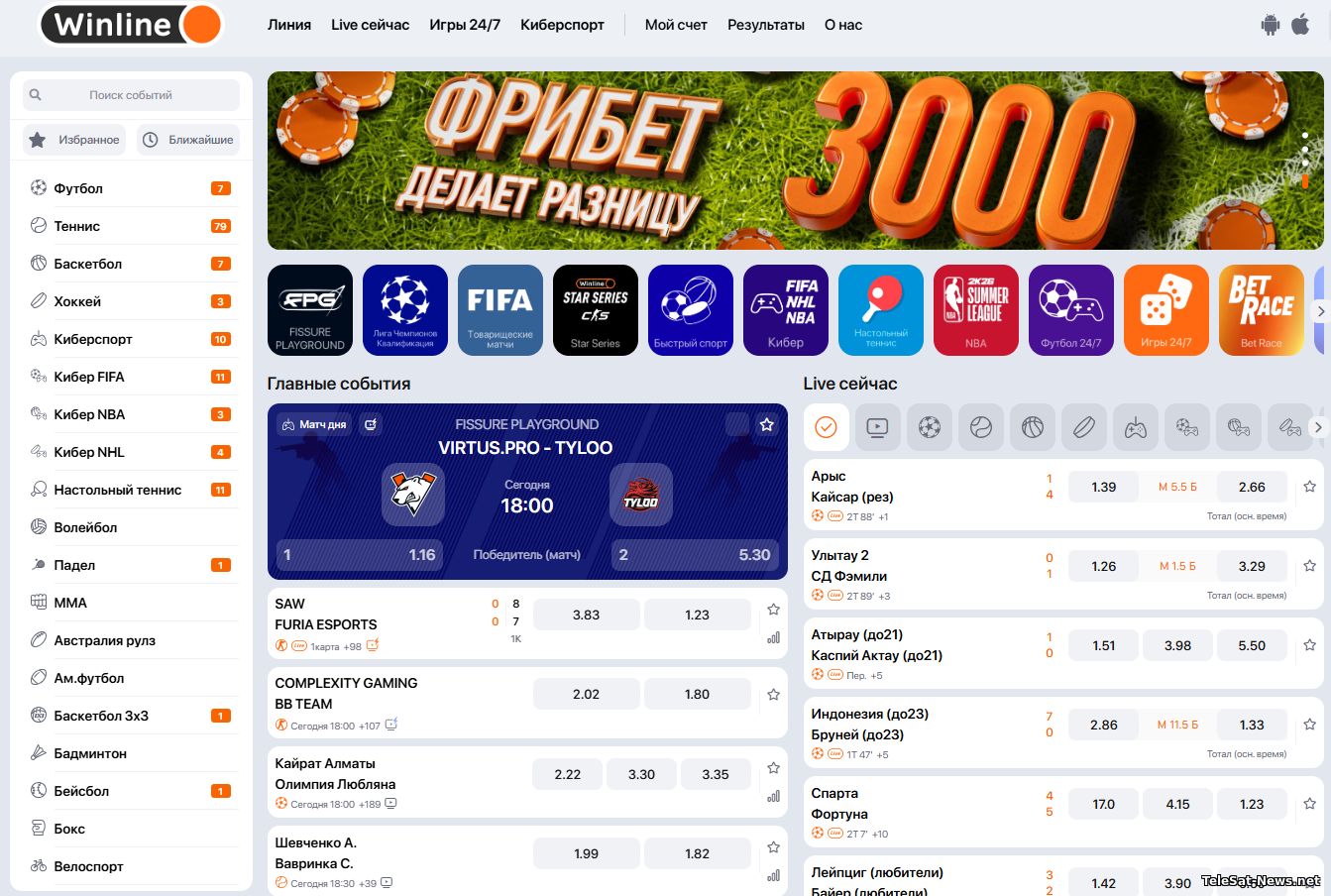Open the FISSURE Playground tile
The height and width of the screenshot is (896, 1331).
[310, 310]
